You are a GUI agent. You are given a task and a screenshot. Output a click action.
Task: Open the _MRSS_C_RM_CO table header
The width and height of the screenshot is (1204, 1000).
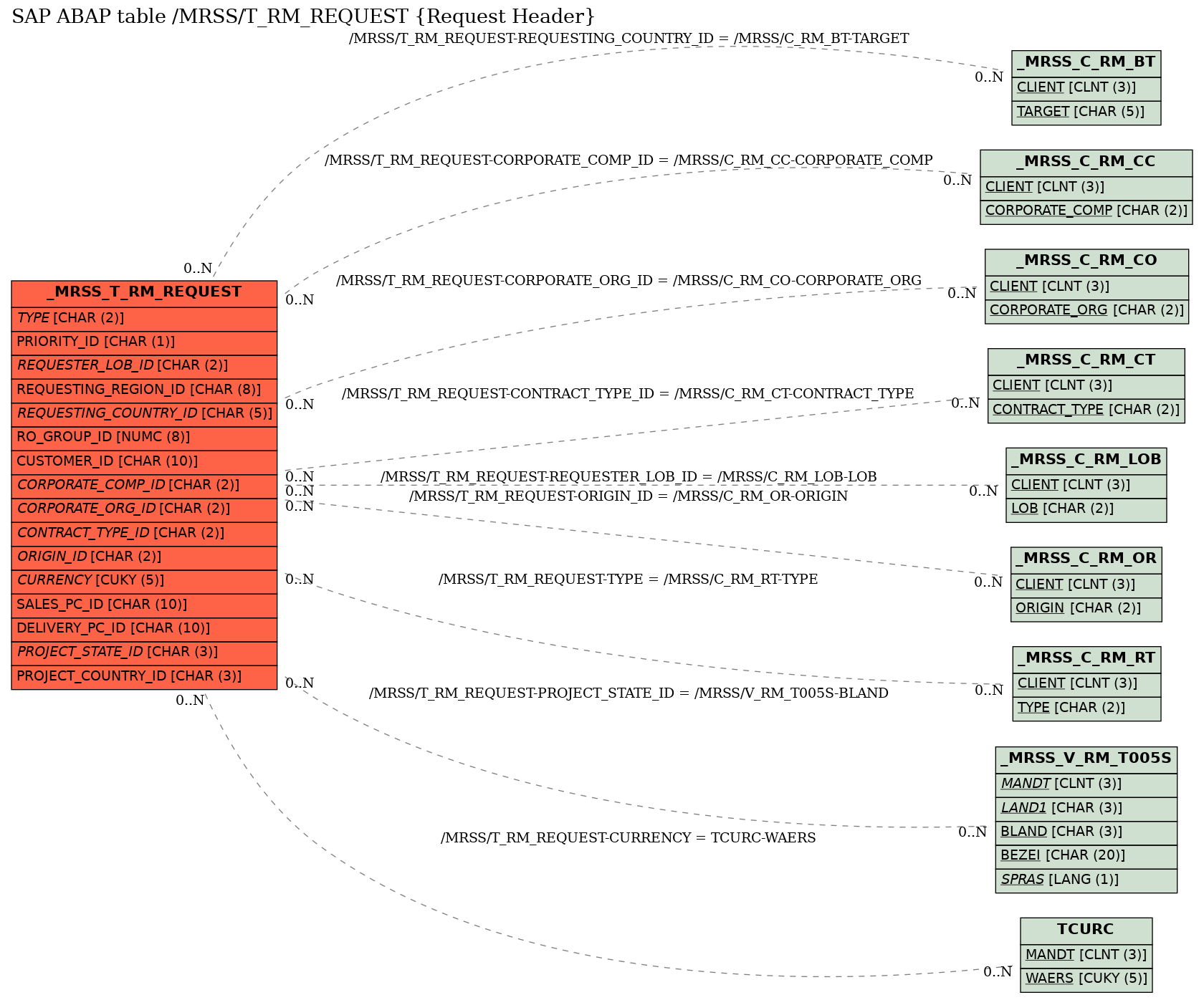[x=1086, y=261]
